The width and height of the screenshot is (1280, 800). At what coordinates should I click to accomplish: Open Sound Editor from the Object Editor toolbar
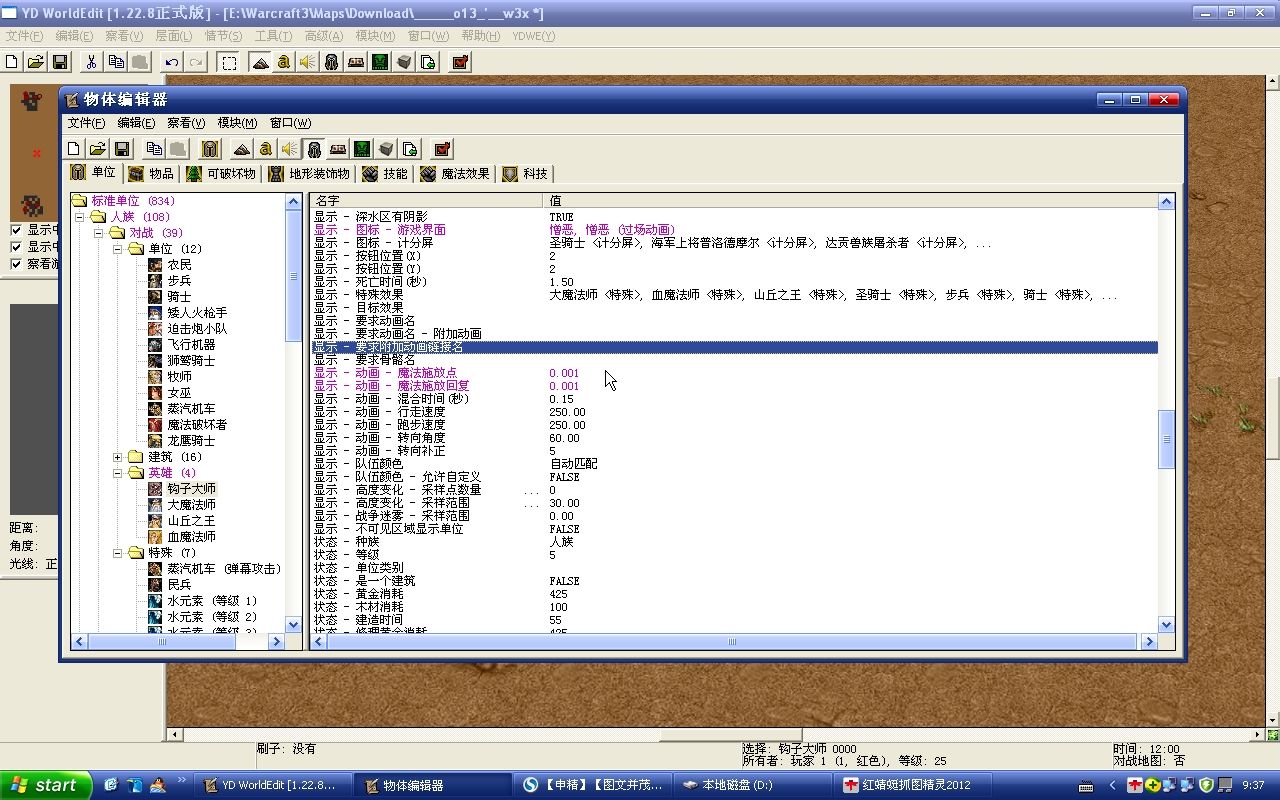pos(289,149)
